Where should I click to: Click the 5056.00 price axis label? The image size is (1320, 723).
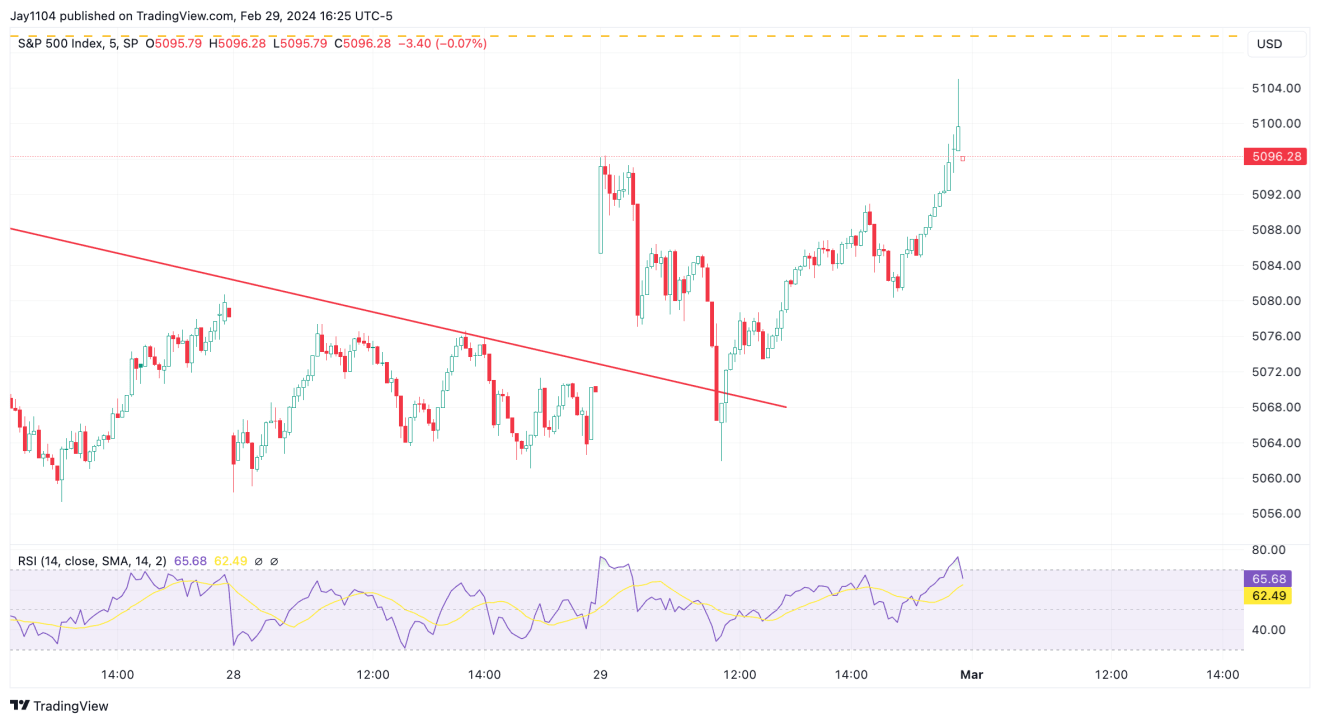click(1276, 514)
